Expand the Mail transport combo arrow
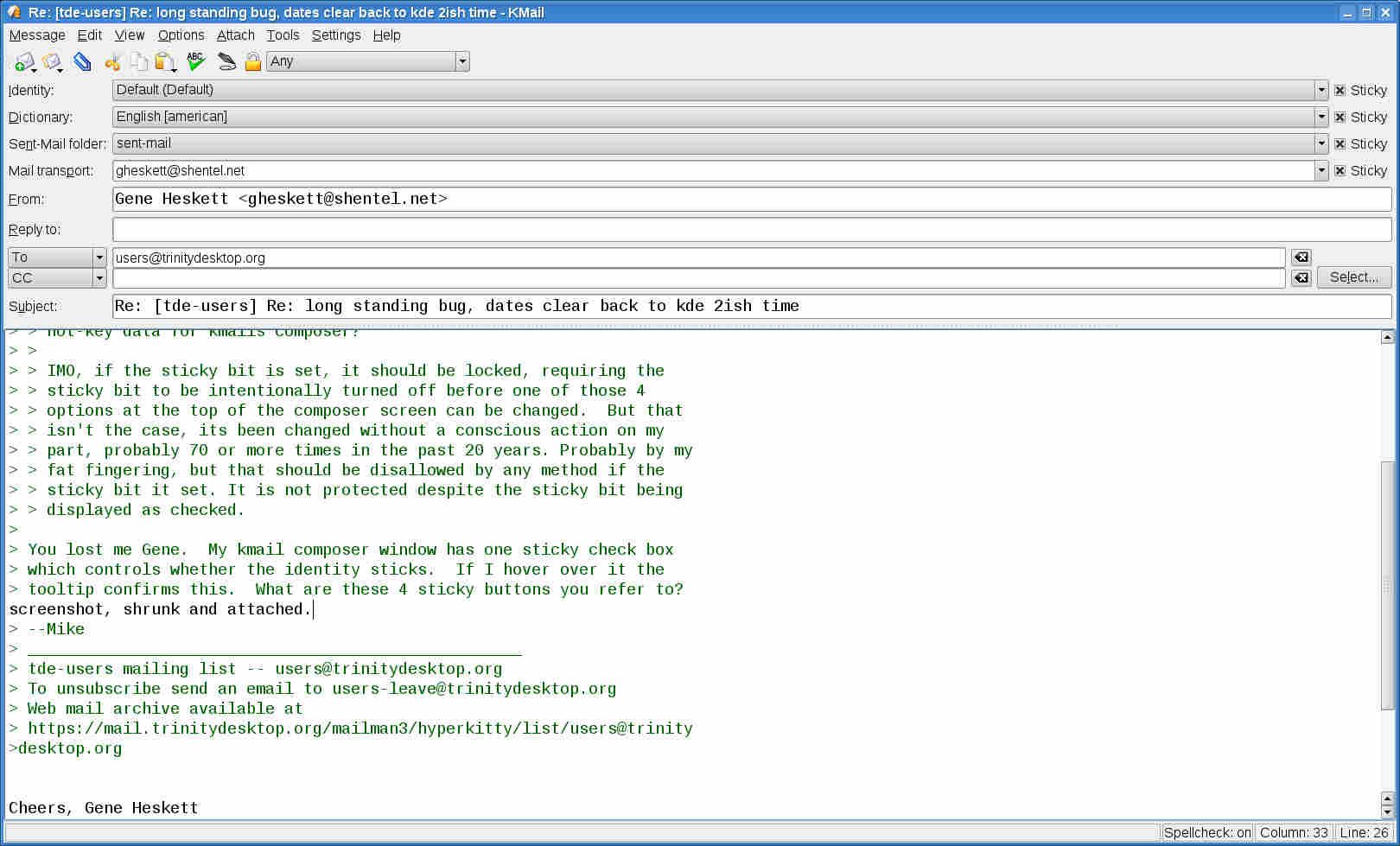 click(1320, 170)
